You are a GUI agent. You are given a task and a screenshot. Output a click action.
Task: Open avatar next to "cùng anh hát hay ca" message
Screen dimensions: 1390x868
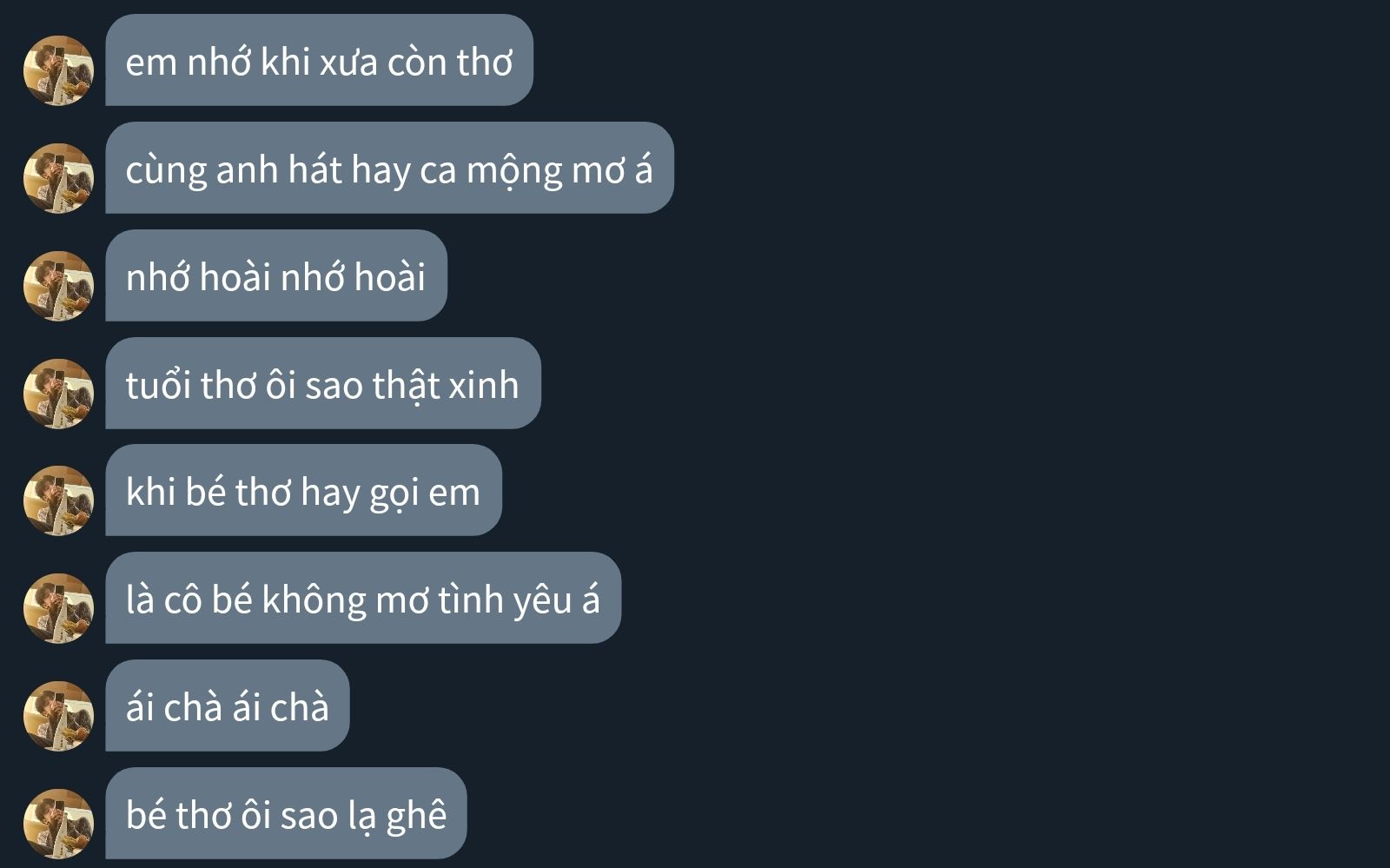tap(58, 178)
